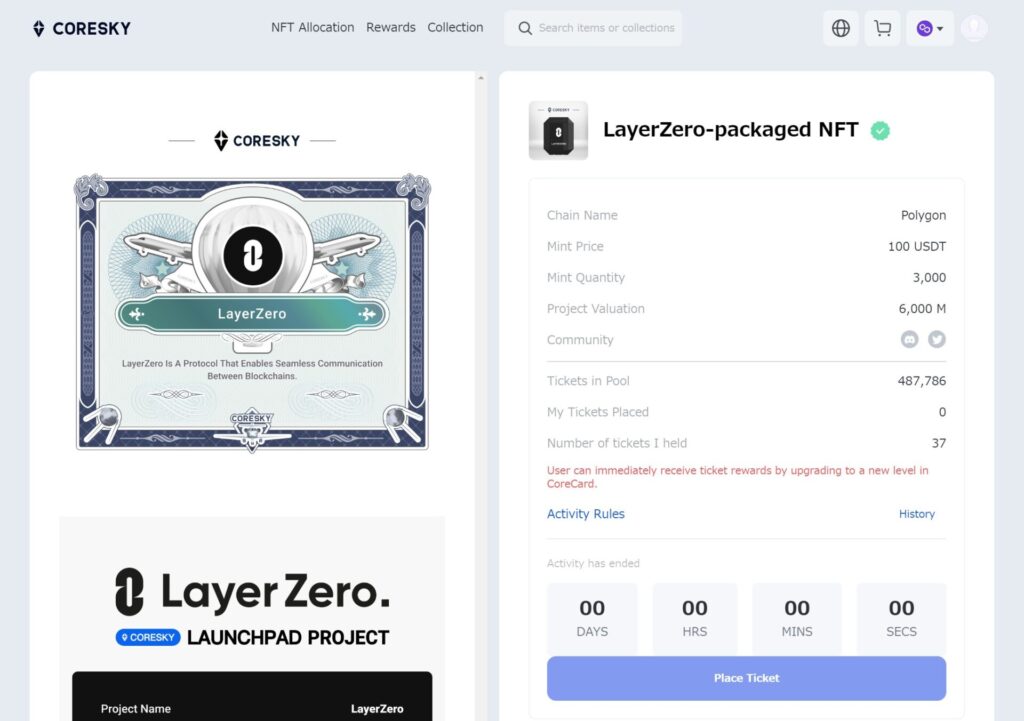The height and width of the screenshot is (721, 1024).
Task: Open the Twitter community link
Action: coord(936,340)
